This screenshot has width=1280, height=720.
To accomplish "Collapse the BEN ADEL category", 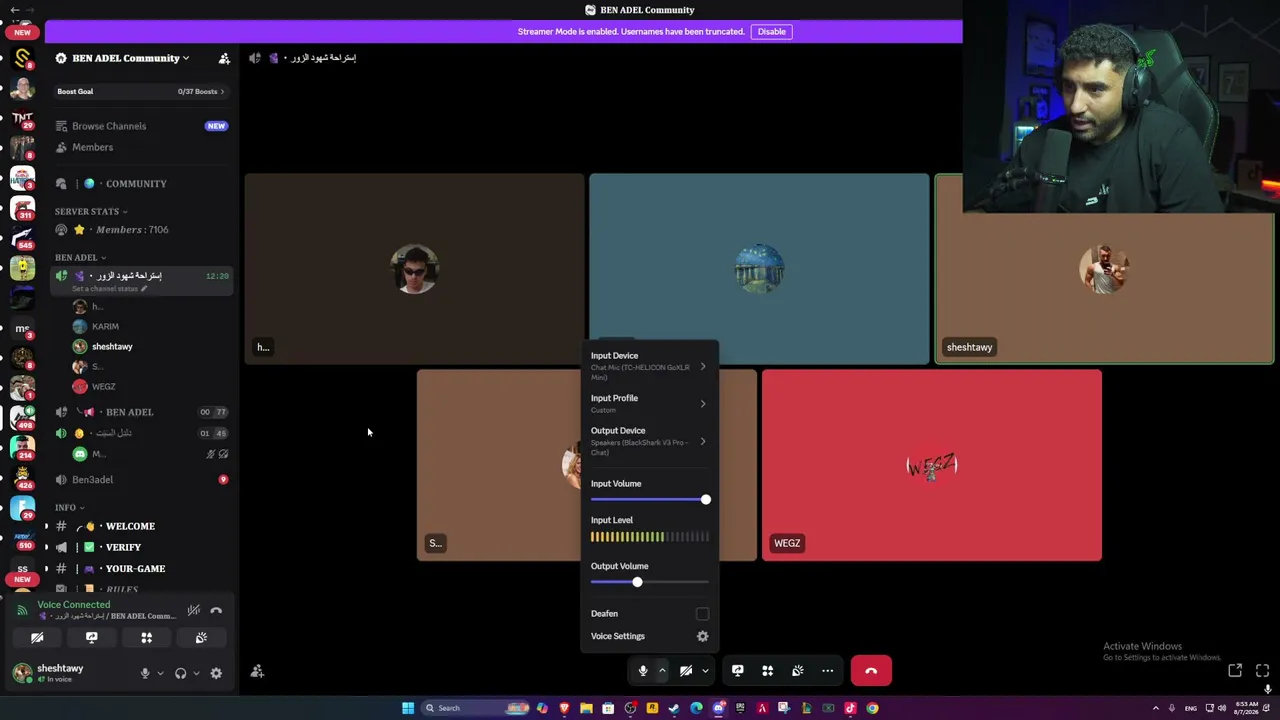I will (x=80, y=257).
